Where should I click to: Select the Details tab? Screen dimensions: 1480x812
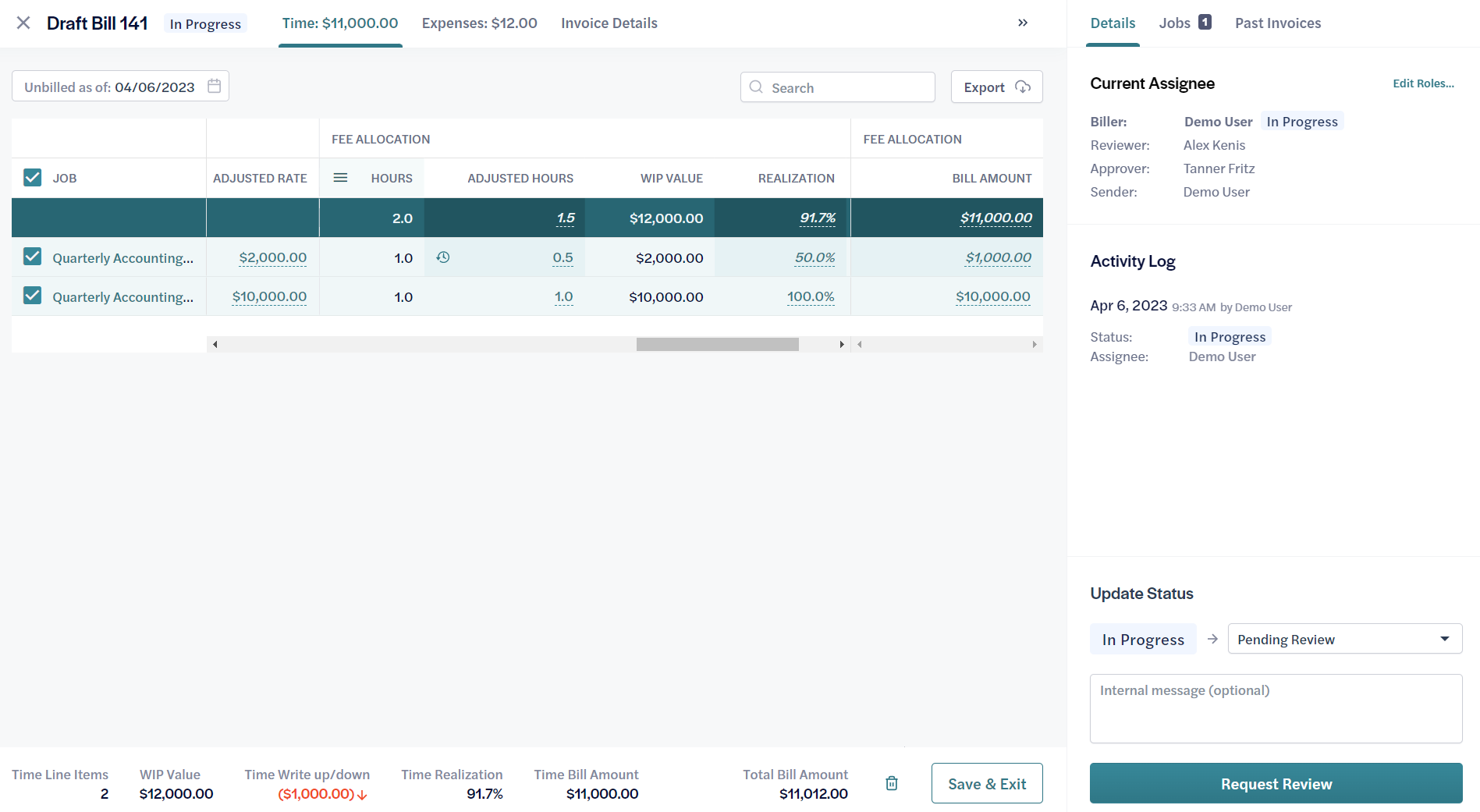click(x=1113, y=23)
